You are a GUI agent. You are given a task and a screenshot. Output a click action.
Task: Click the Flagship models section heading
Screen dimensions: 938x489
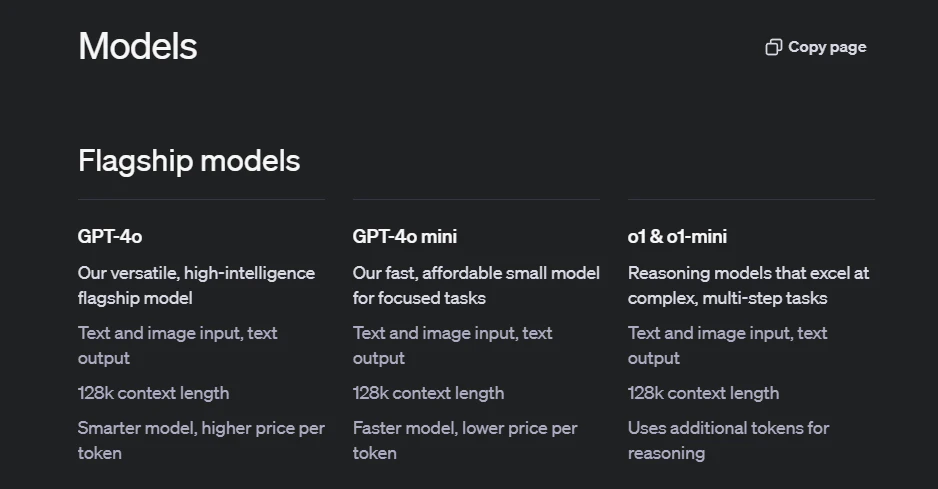pyautogui.click(x=189, y=161)
